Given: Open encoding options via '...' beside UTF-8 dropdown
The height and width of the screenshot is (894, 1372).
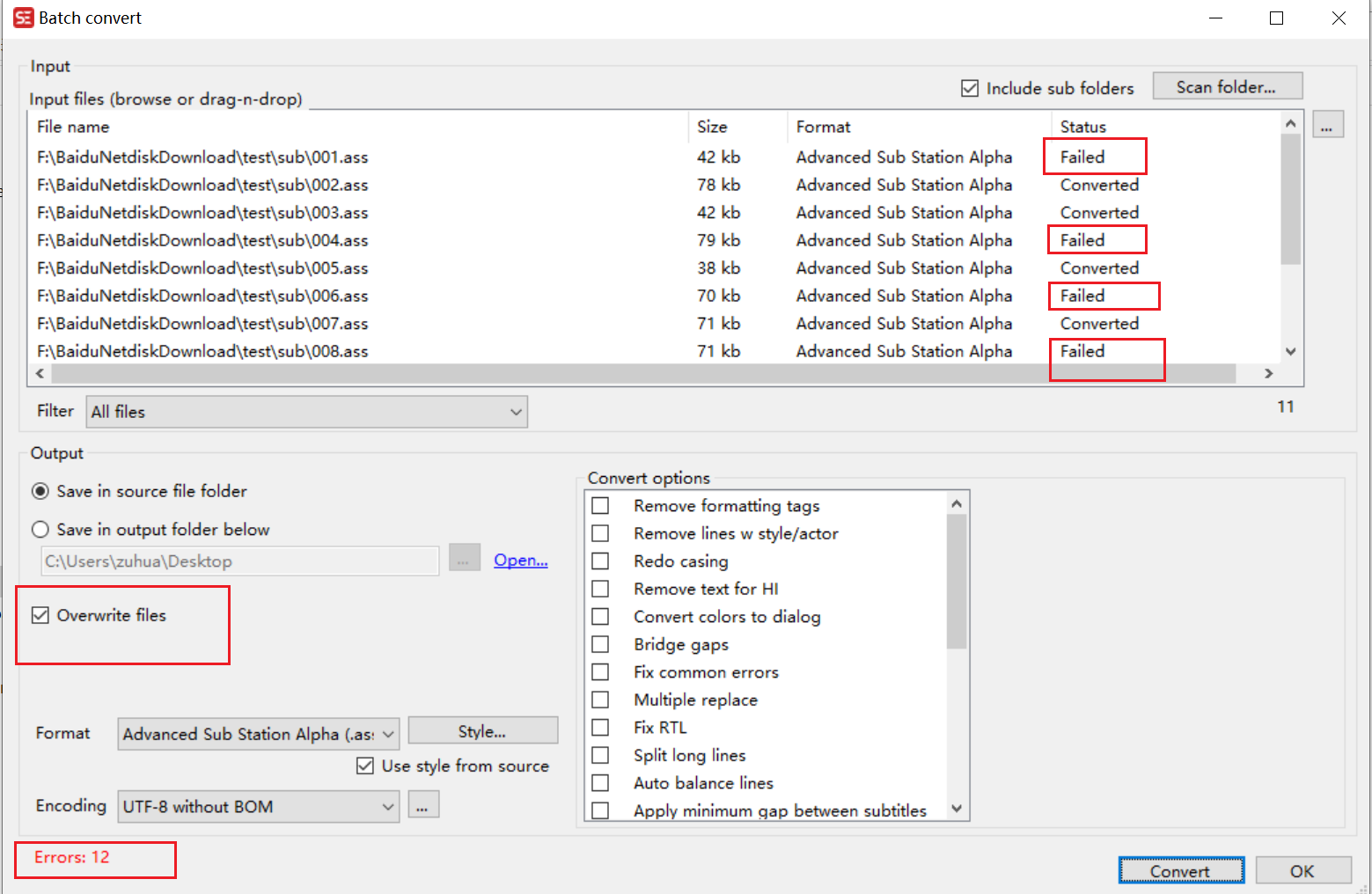Looking at the screenshot, I should 423,804.
